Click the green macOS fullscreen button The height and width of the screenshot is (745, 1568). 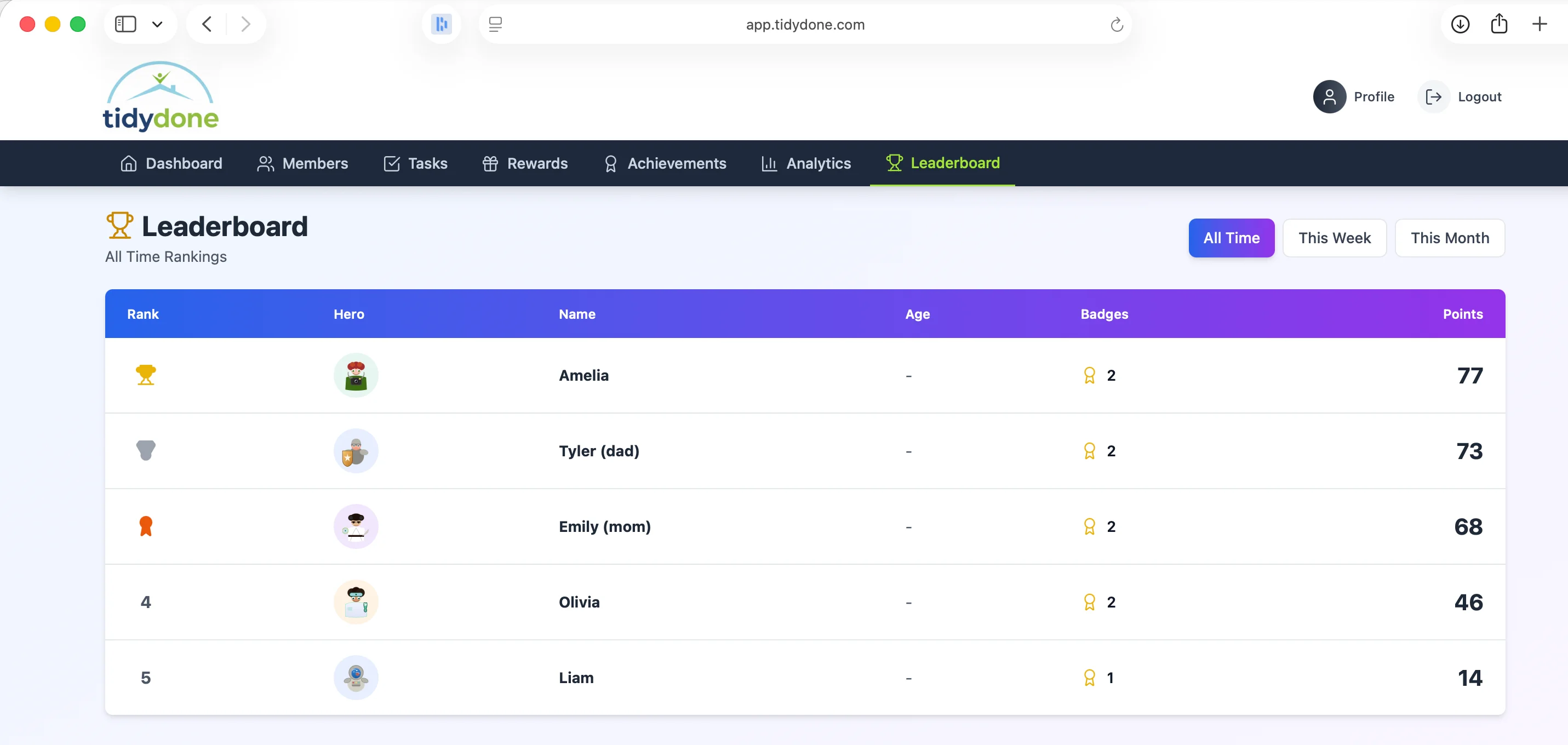click(x=77, y=24)
